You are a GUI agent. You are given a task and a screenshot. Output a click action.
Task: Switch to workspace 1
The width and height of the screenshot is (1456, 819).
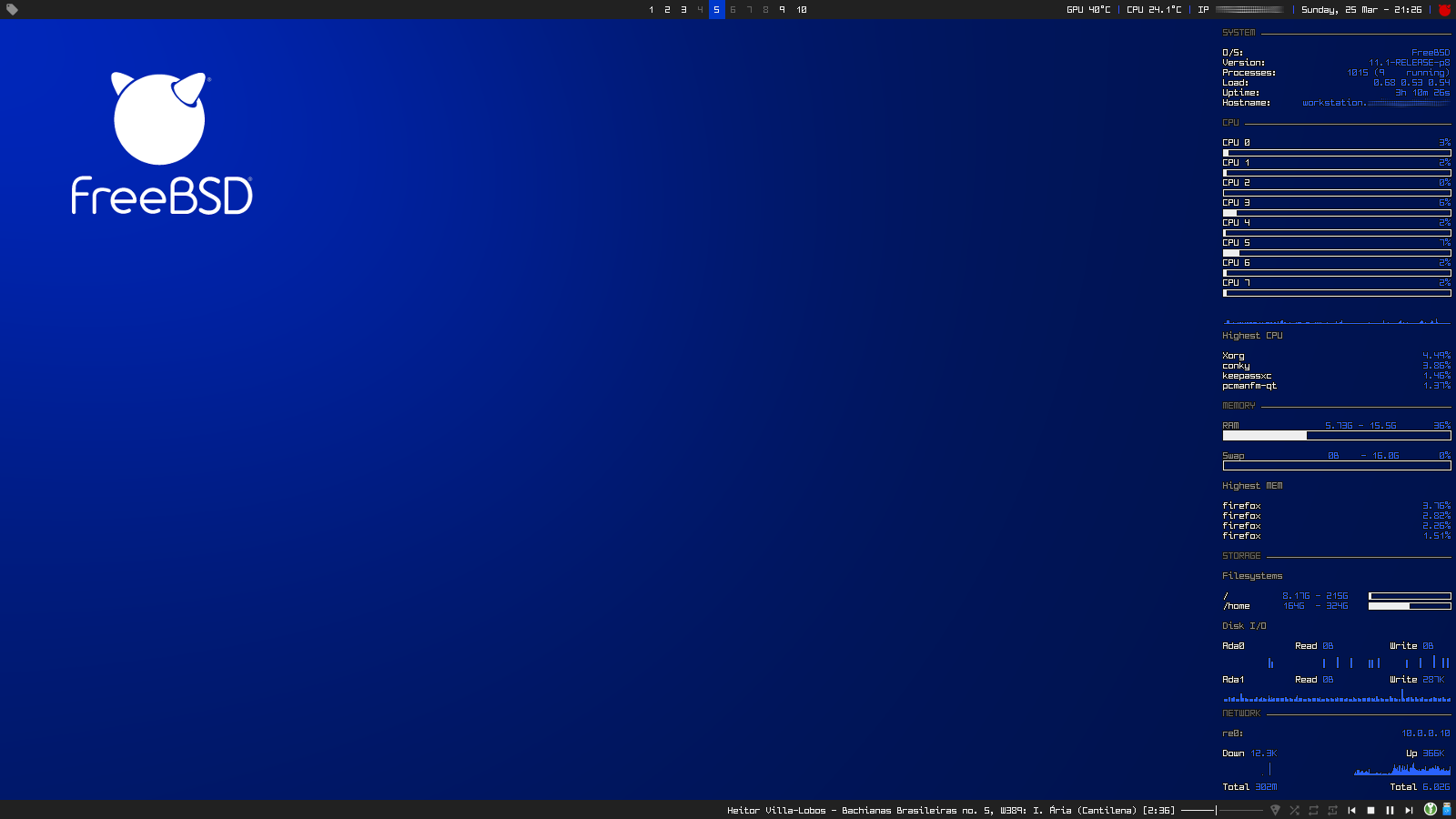(x=652, y=9)
